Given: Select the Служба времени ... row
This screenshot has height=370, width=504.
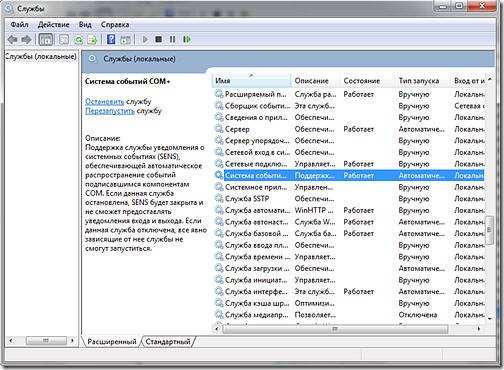Looking at the screenshot, I should [349, 257].
